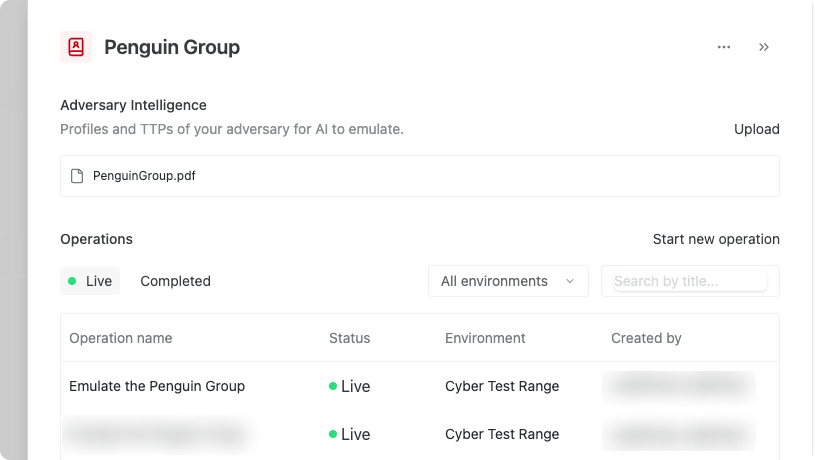Collapse the panel with double-chevron icon
This screenshot has width=815, height=460.
click(x=764, y=47)
